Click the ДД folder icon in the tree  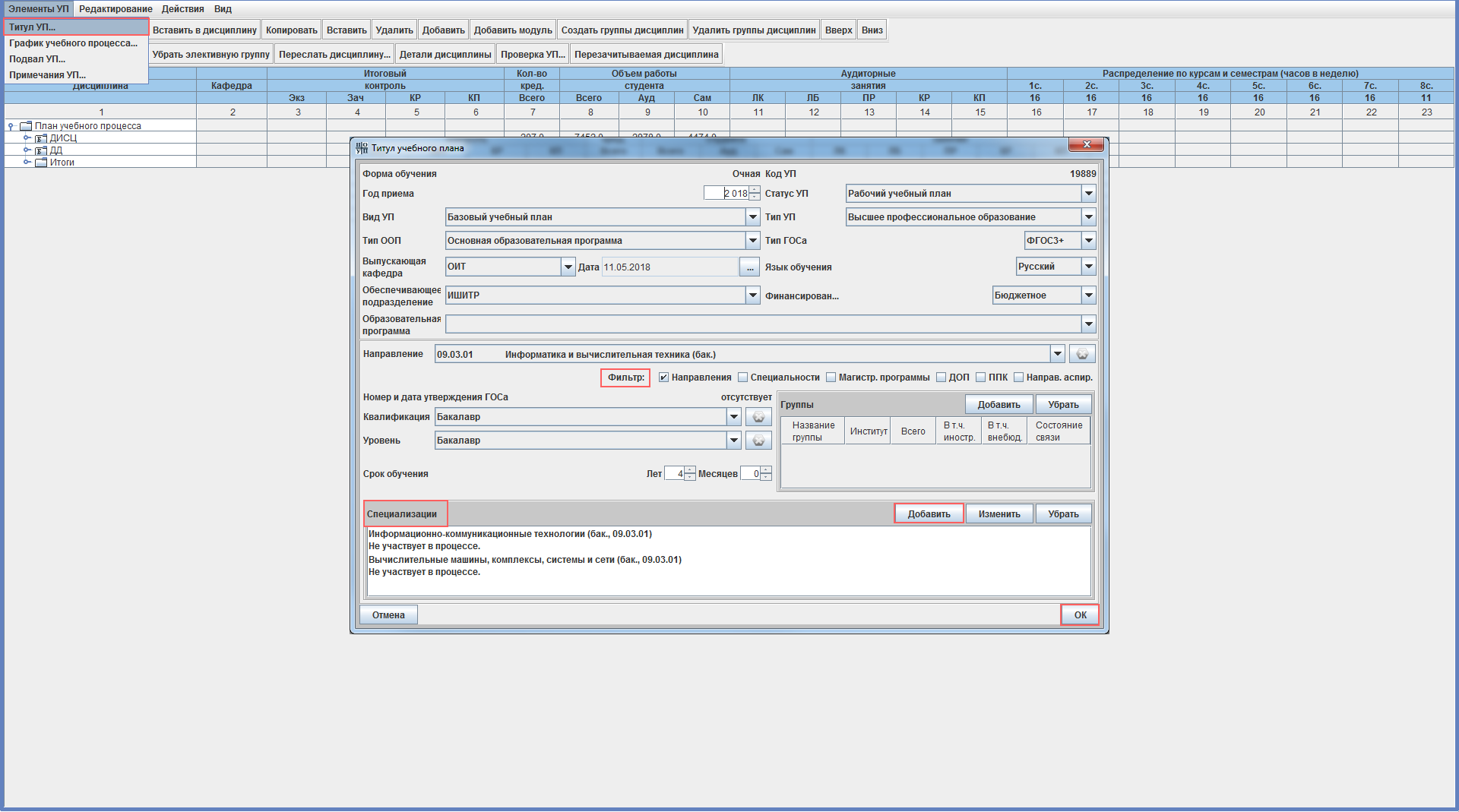coord(41,150)
